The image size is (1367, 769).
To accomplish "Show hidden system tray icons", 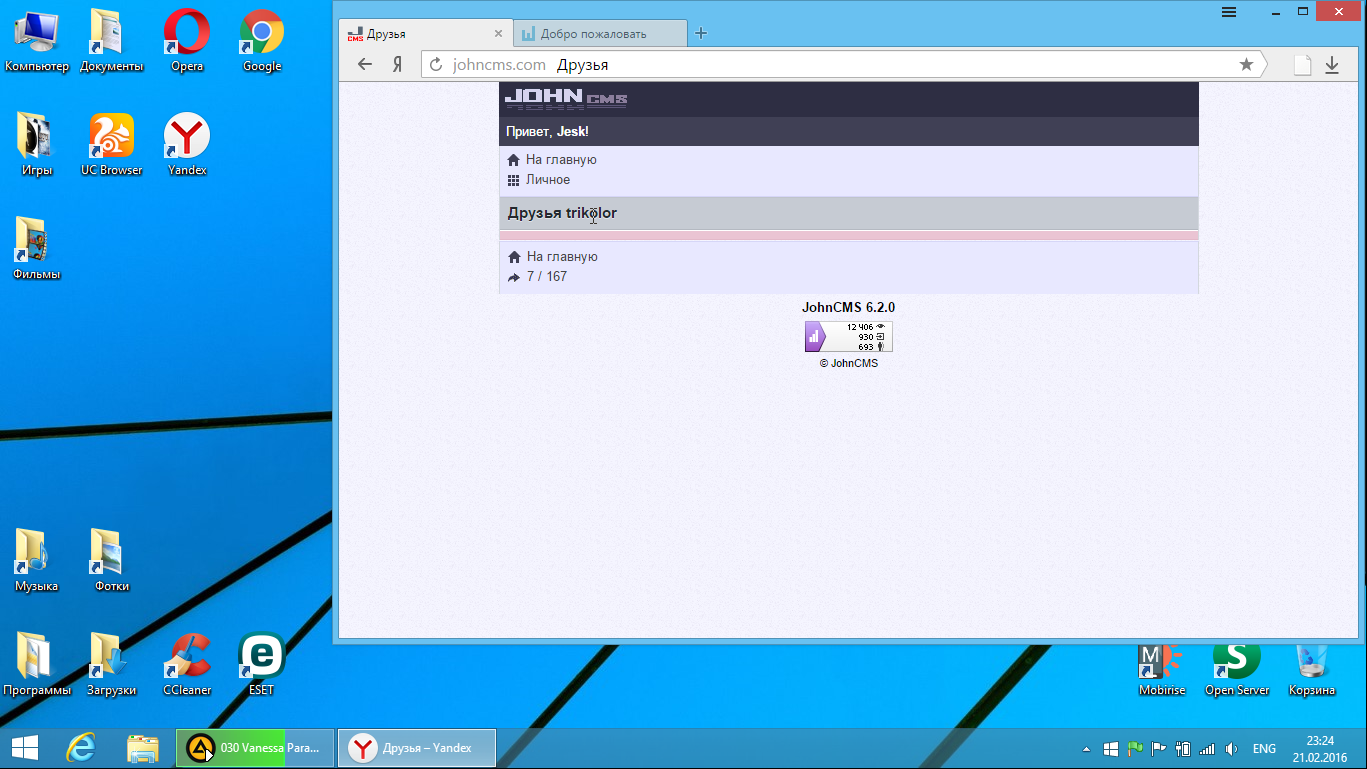I will point(1087,749).
